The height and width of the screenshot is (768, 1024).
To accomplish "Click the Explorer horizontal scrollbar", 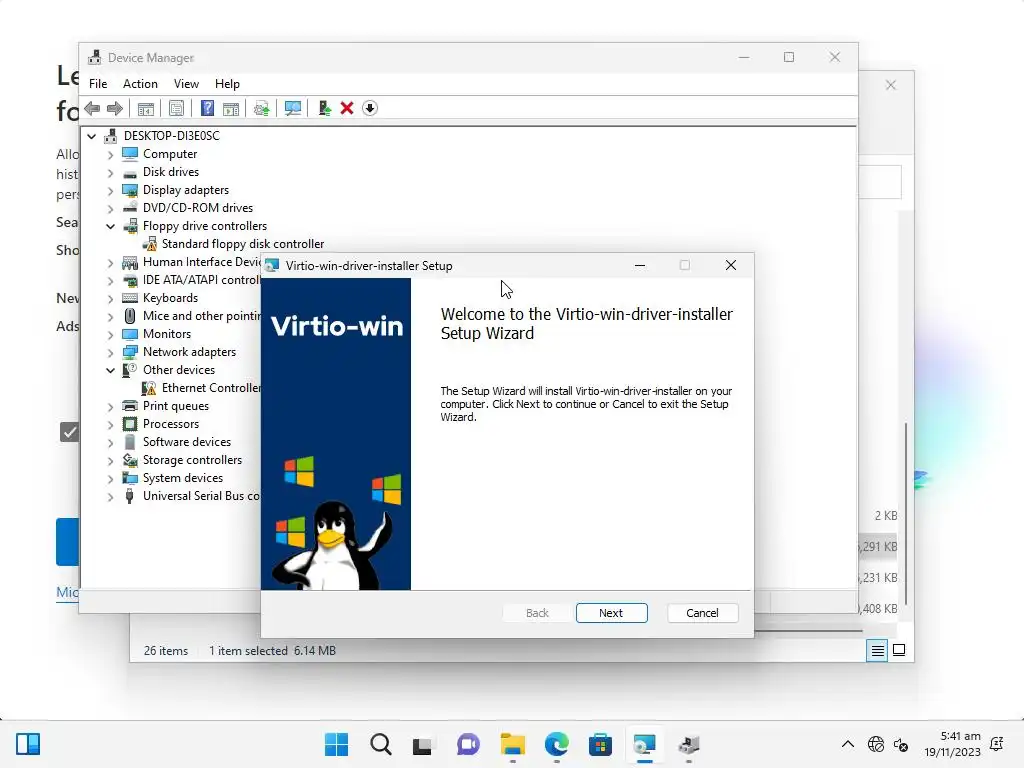I will click(x=808, y=631).
